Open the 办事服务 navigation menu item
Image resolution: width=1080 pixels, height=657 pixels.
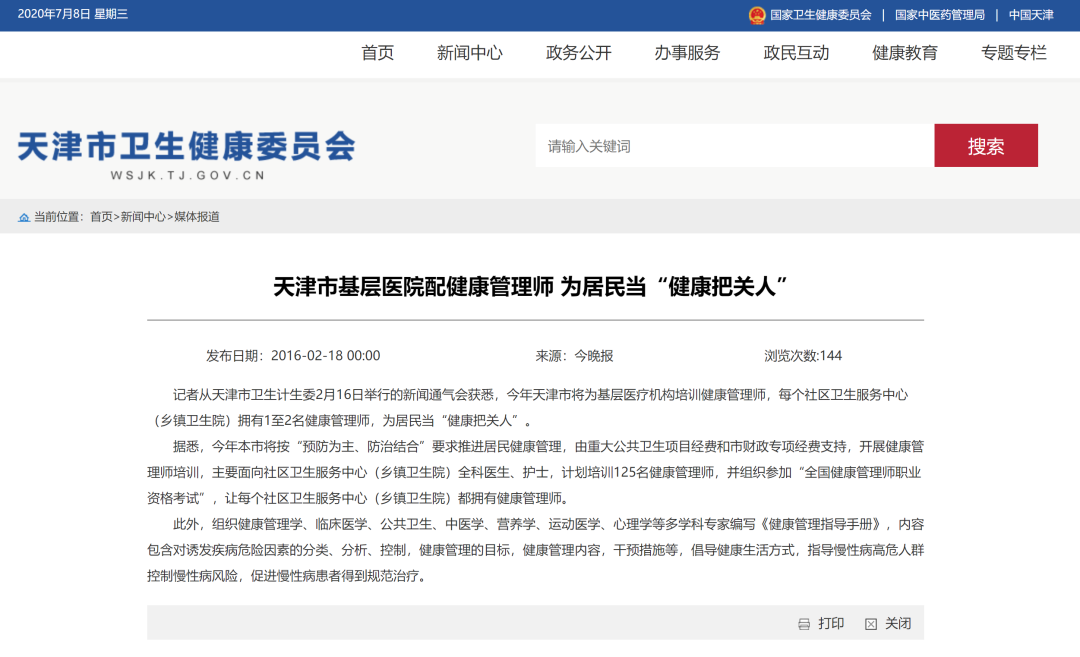point(687,53)
